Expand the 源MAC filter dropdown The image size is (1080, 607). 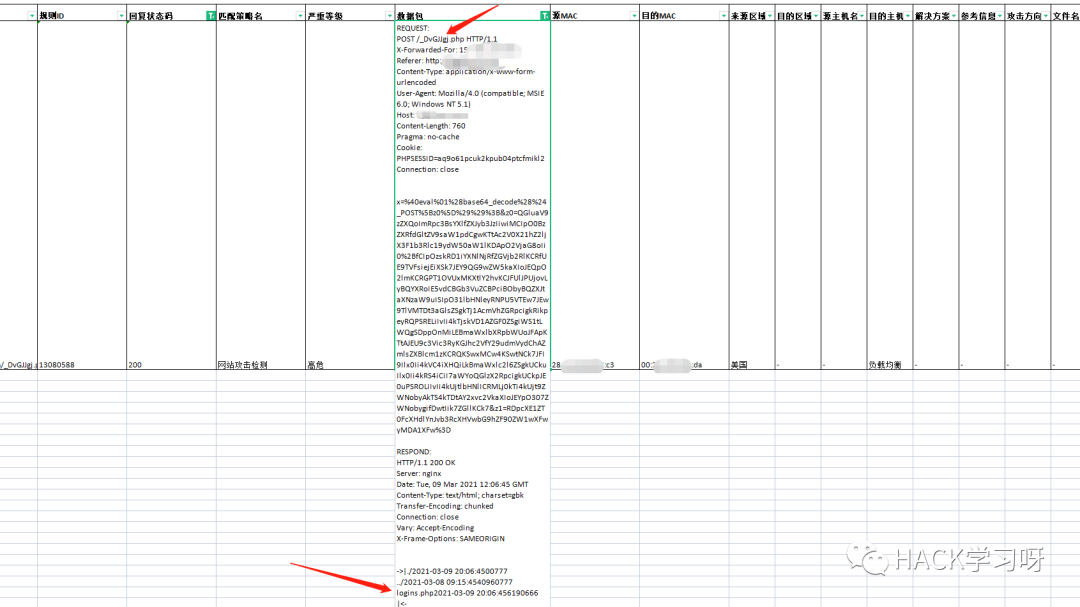click(x=634, y=16)
